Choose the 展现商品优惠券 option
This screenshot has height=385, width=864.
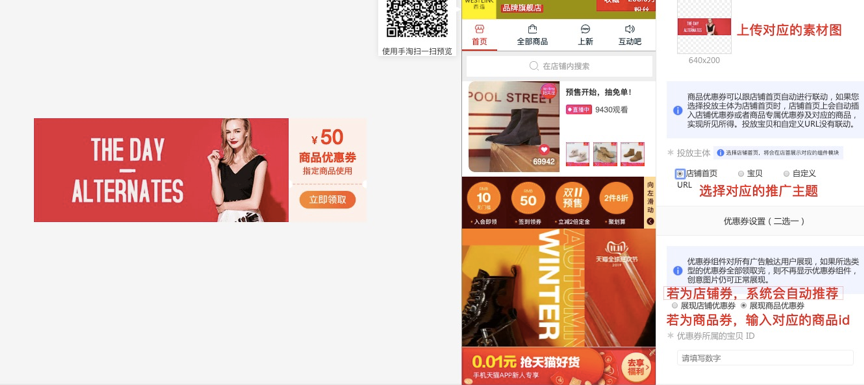tap(743, 305)
